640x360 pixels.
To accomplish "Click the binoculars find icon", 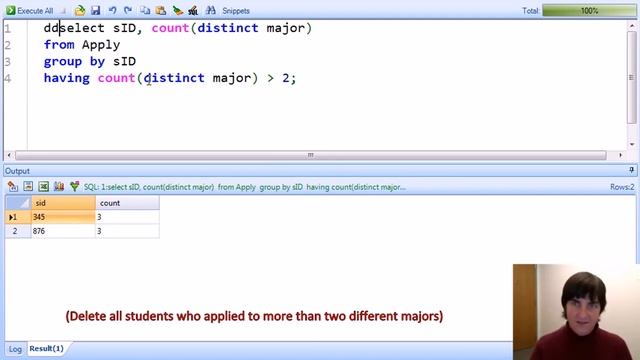I will [211, 11].
